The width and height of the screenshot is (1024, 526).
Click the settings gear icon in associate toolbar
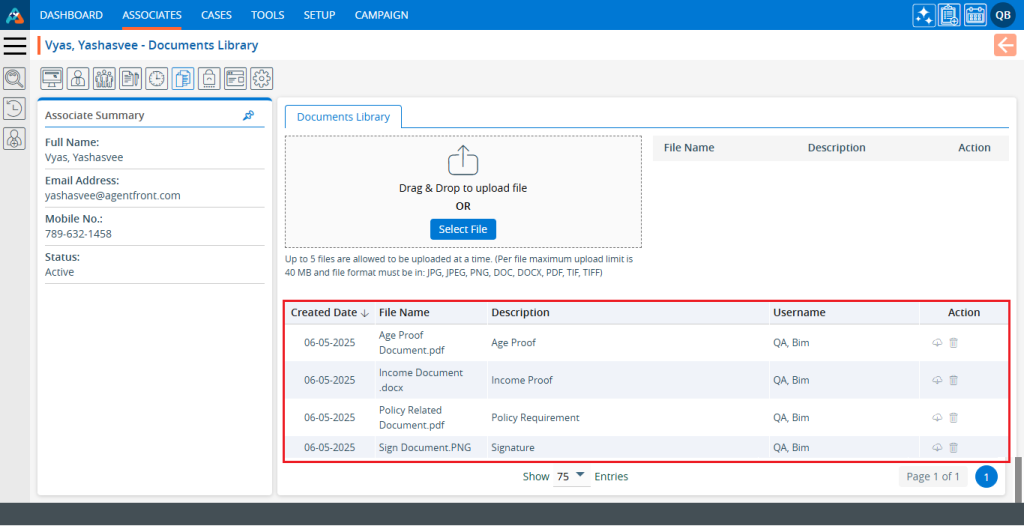(x=261, y=78)
